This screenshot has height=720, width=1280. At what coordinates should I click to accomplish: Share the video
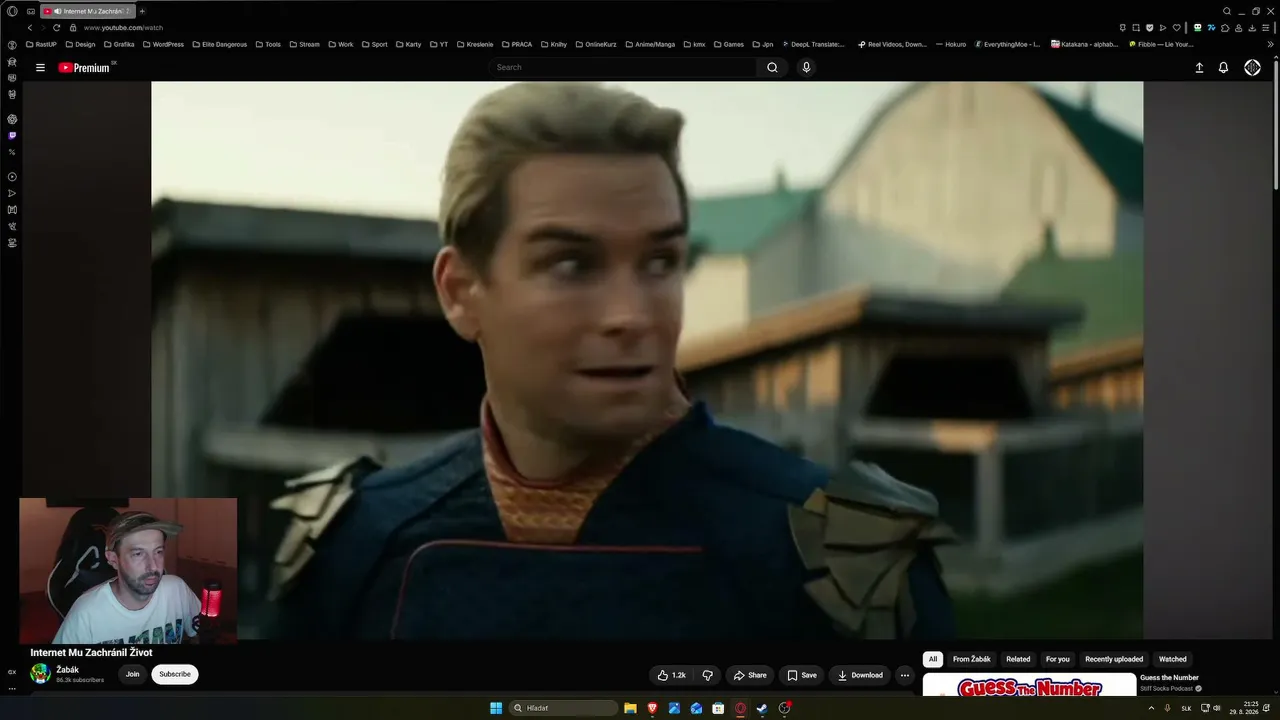750,675
